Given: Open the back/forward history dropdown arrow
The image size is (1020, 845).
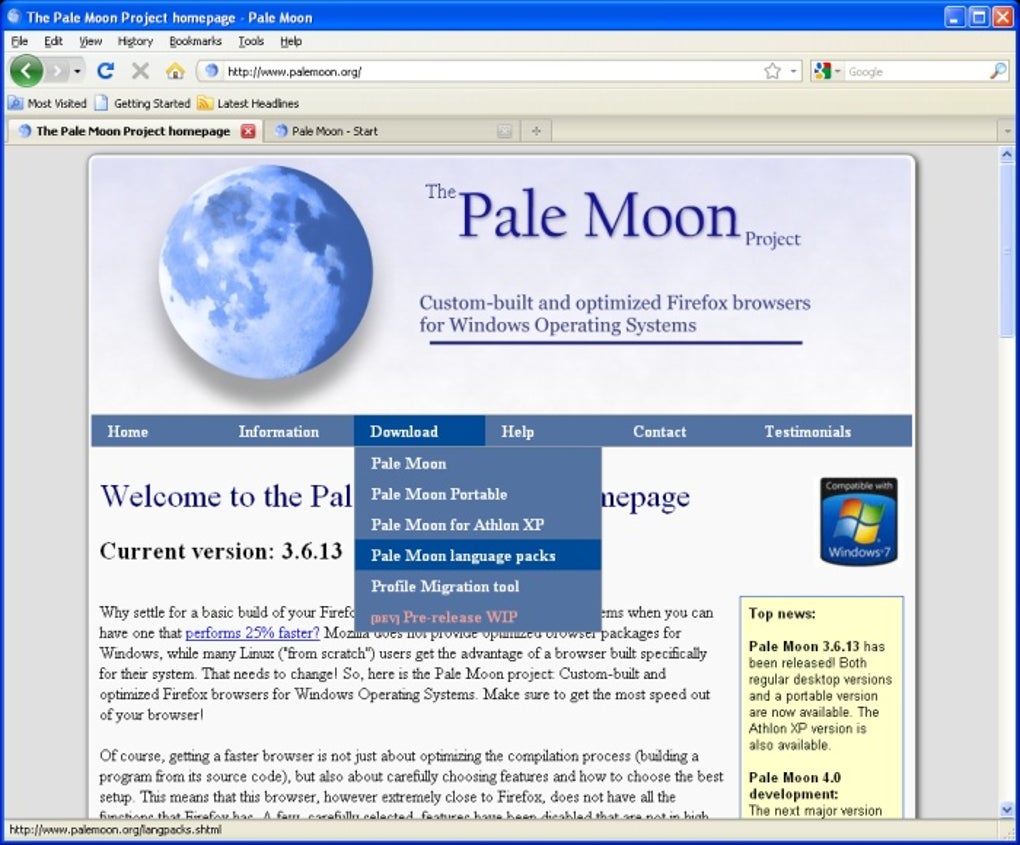Looking at the screenshot, I should point(77,71).
